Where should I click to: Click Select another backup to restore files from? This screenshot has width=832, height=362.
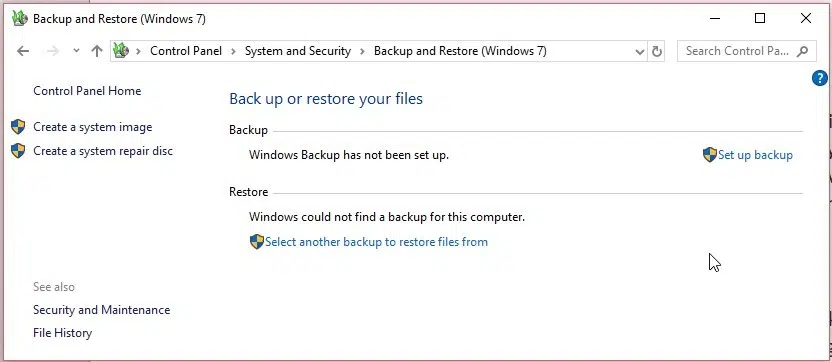click(376, 242)
